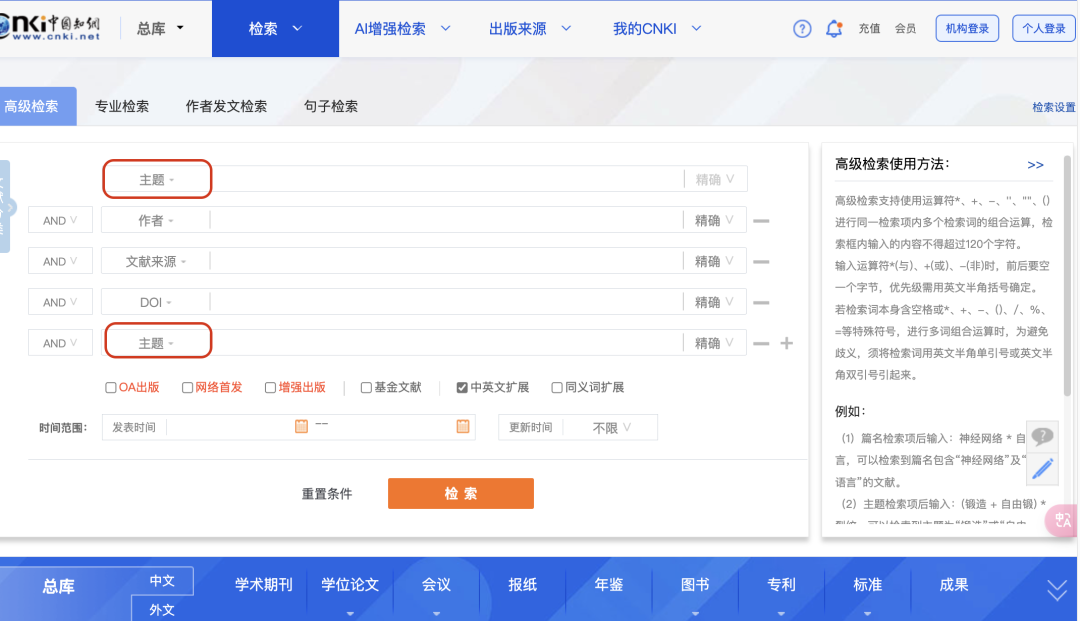This screenshot has width=1080, height=621.
Task: Add a search row with plus icon
Action: point(787,343)
